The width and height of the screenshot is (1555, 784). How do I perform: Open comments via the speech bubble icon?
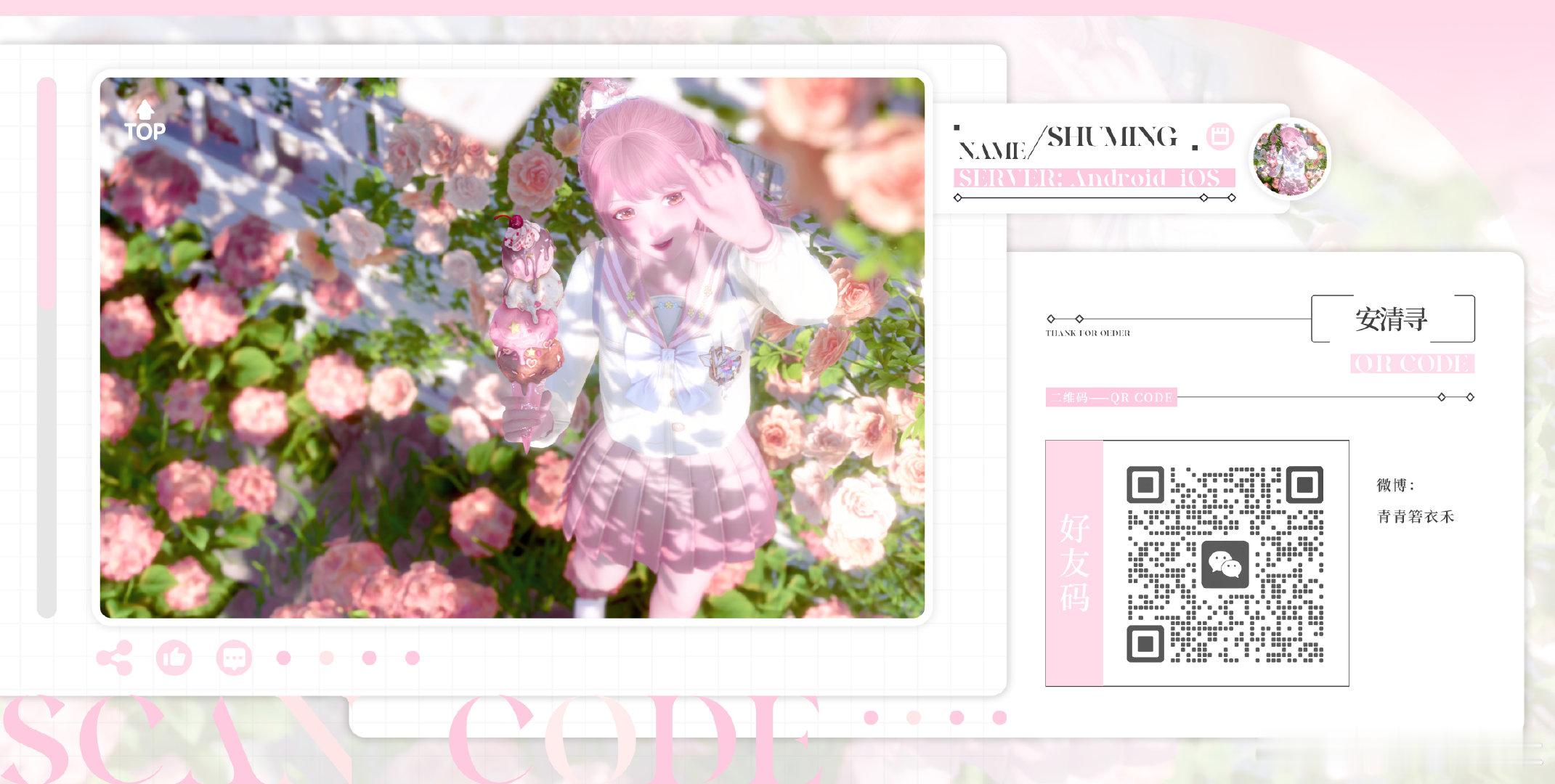(x=234, y=658)
